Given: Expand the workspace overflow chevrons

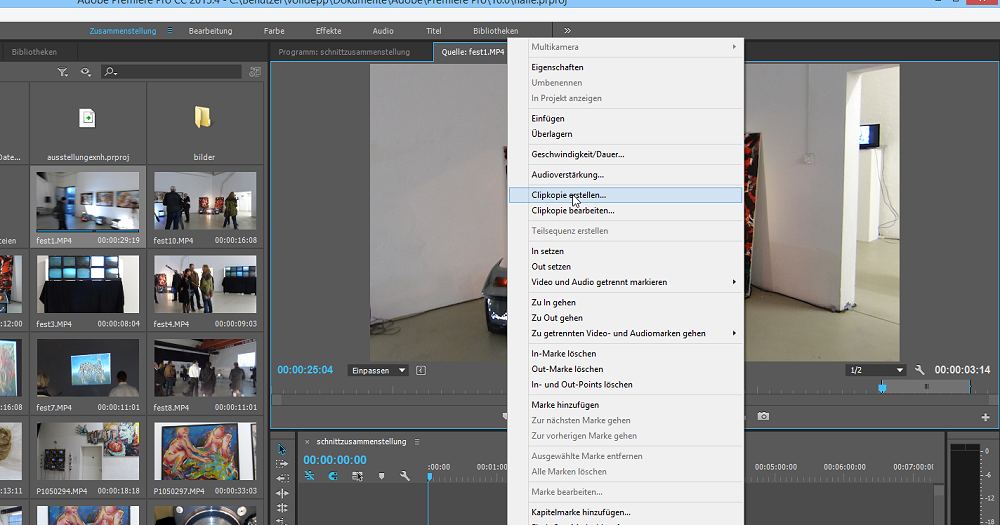Looking at the screenshot, I should tap(567, 31).
